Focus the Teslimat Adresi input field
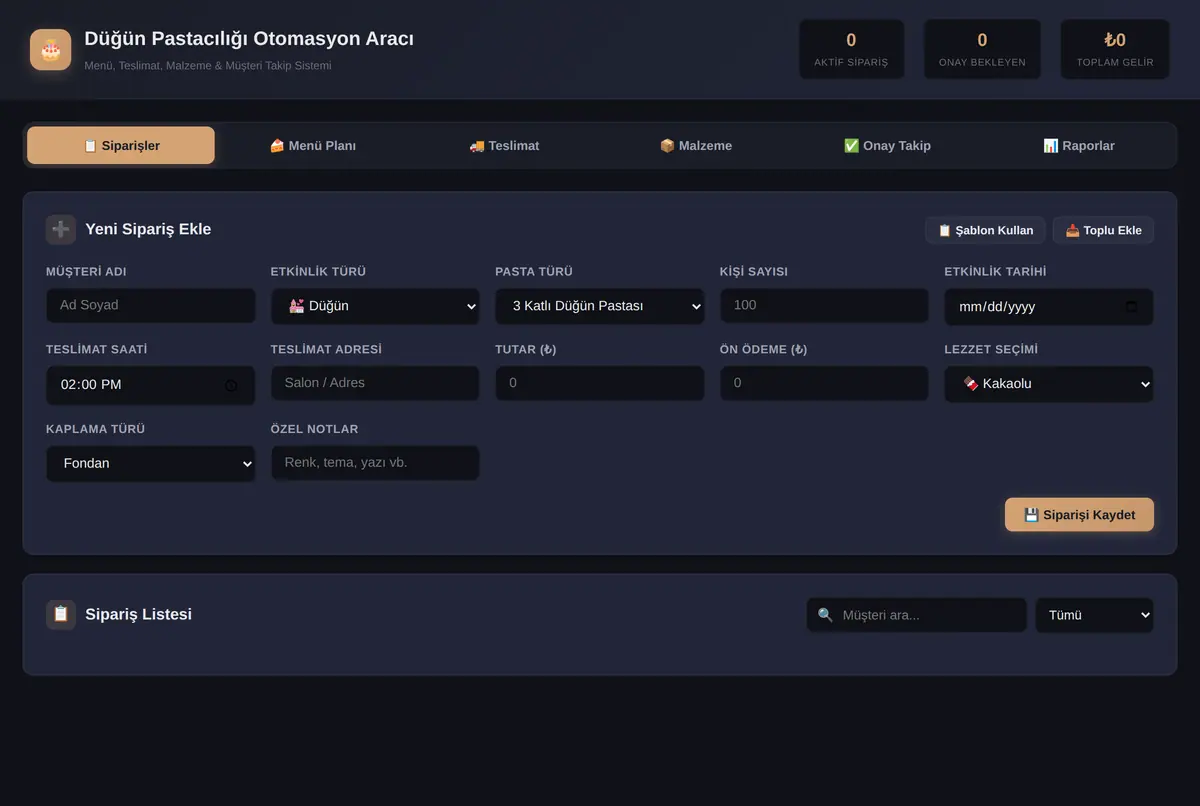 [x=375, y=384]
